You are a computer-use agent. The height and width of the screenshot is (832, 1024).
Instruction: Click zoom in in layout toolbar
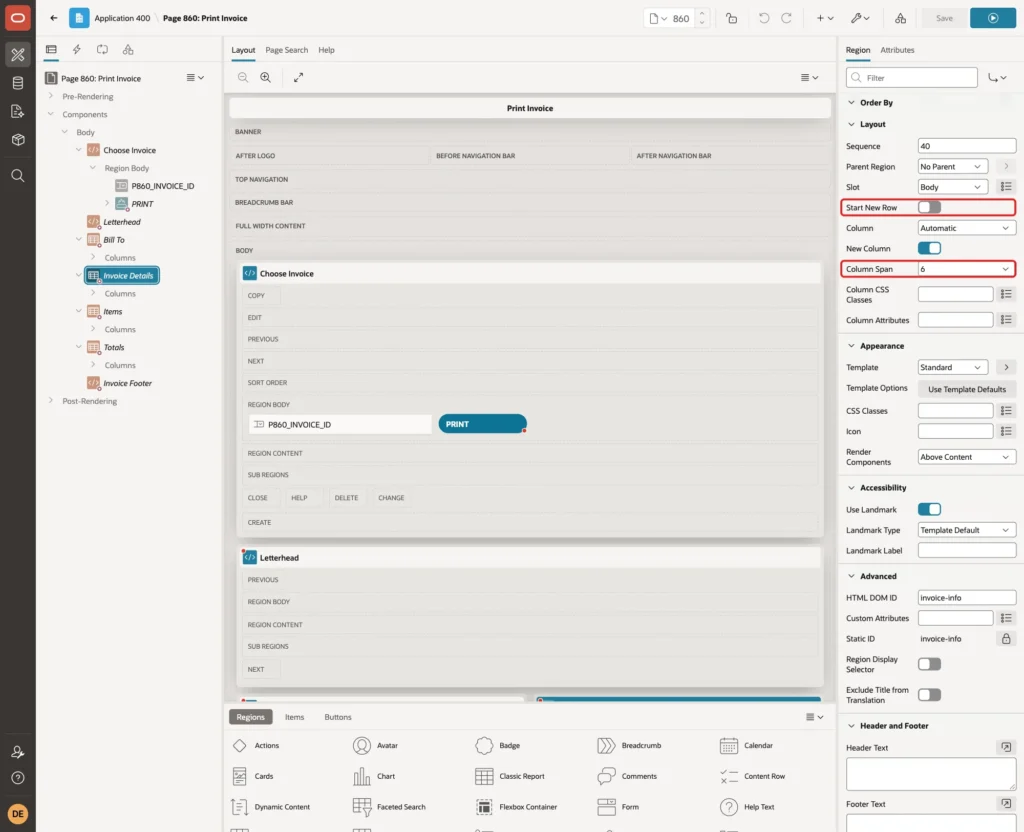pos(266,77)
